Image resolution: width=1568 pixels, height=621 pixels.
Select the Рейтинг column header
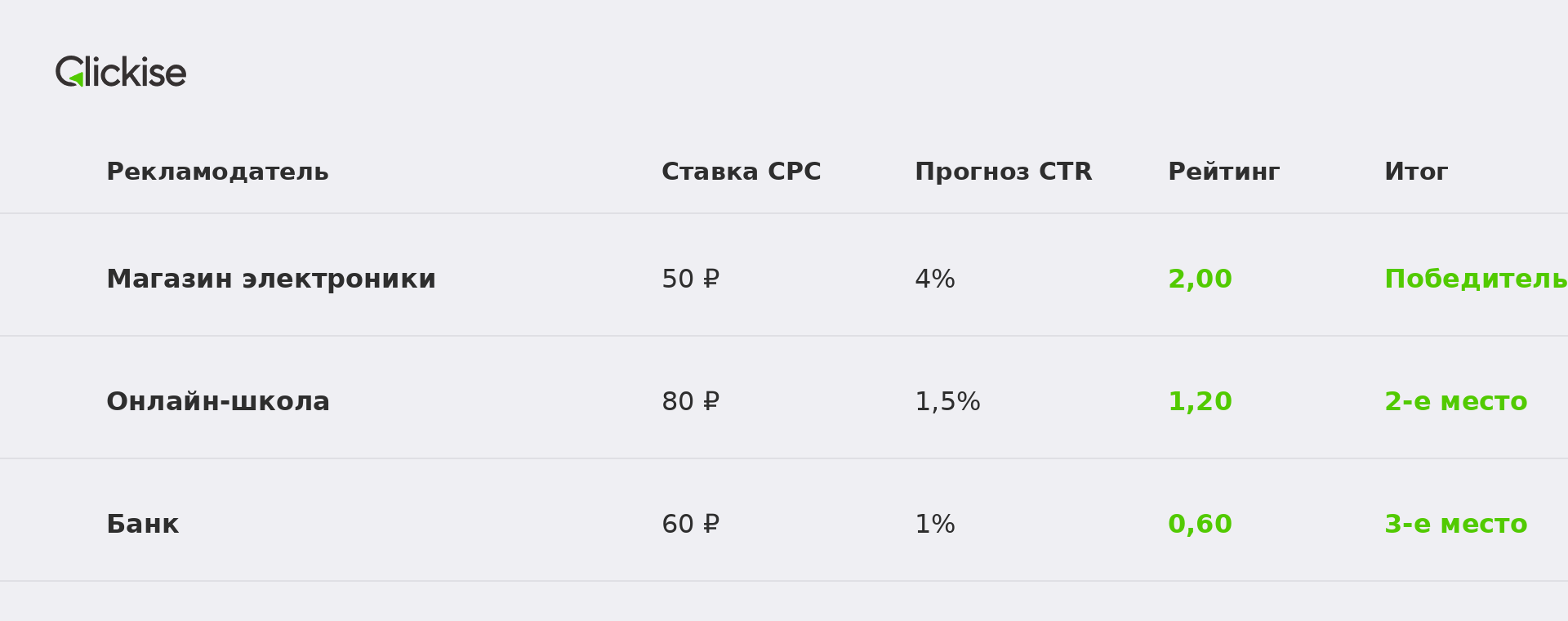click(x=1223, y=172)
